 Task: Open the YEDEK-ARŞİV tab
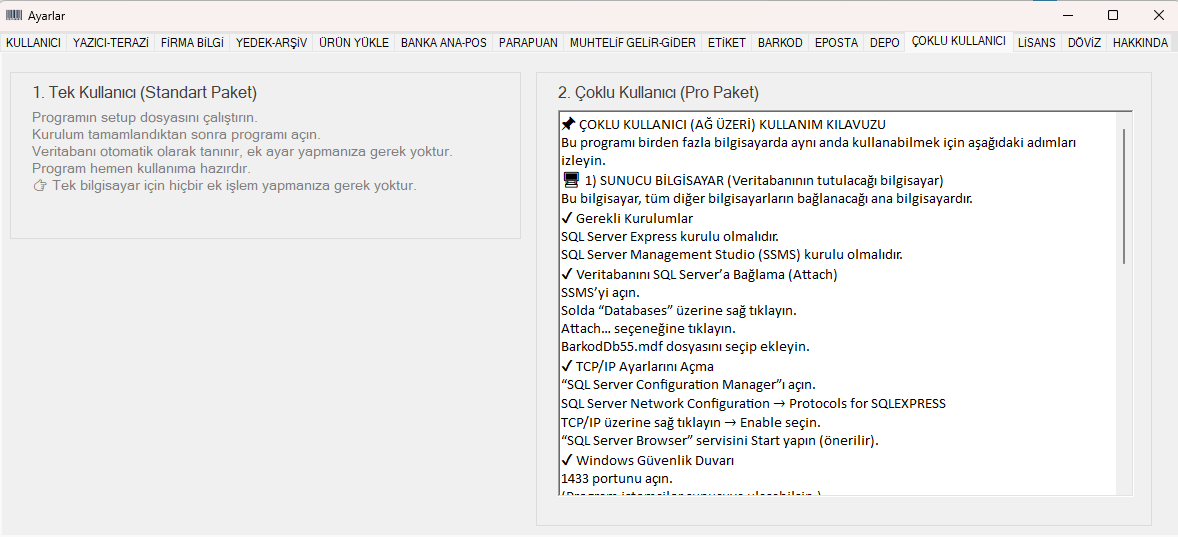click(x=271, y=43)
